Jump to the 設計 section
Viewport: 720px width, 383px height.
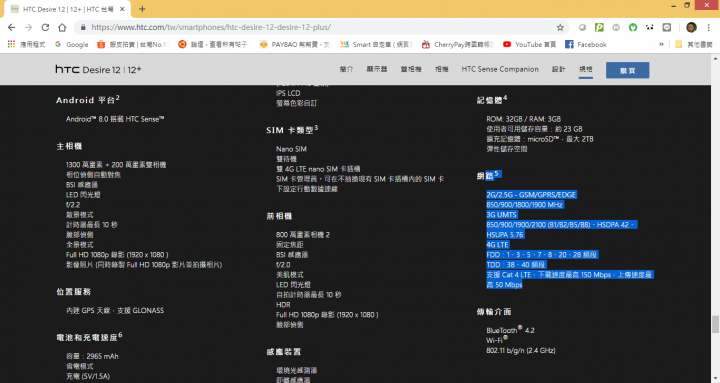tap(558, 69)
